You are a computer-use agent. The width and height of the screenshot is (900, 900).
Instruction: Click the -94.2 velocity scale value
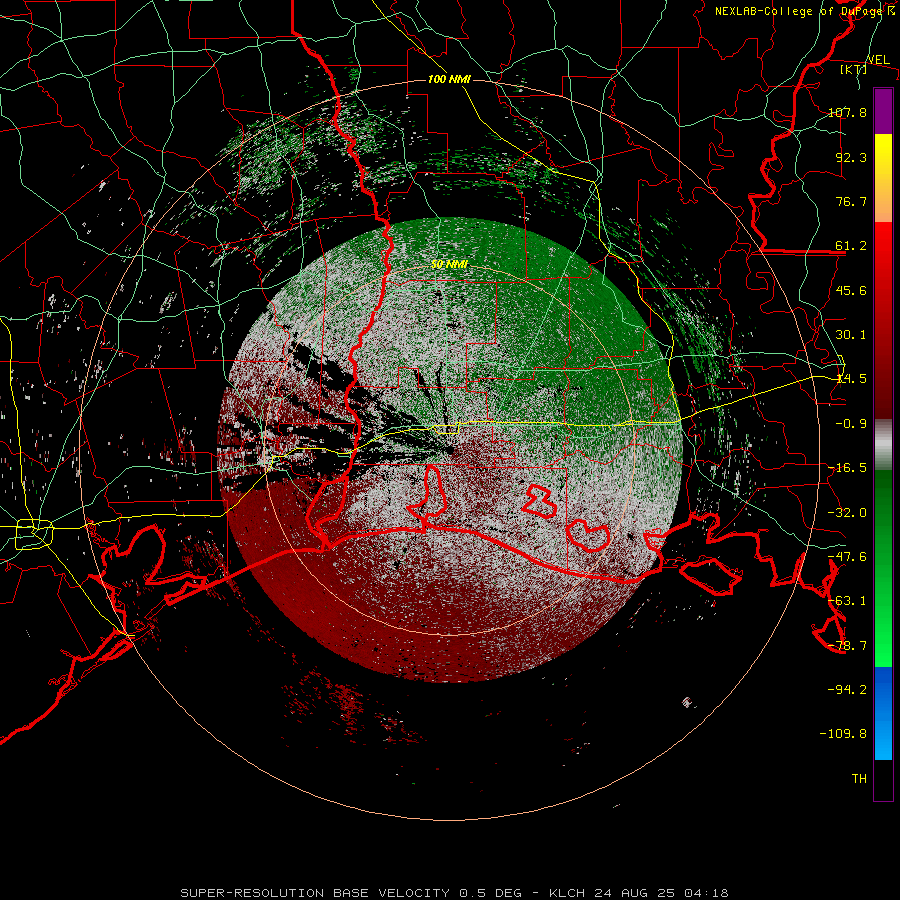847,689
